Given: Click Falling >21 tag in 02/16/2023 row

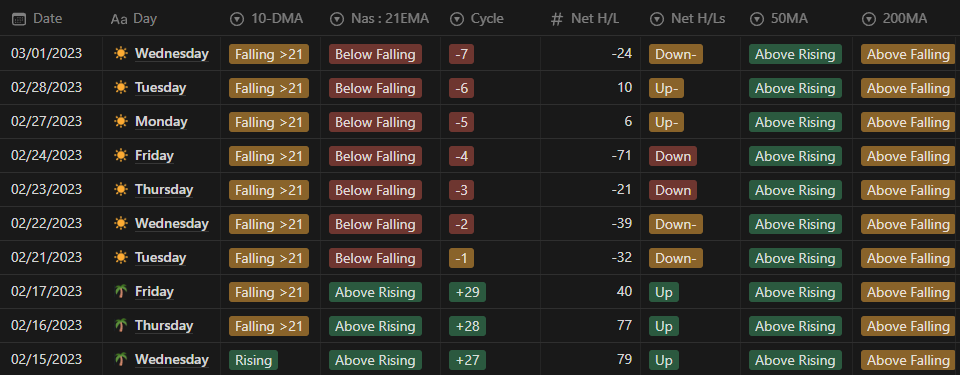Looking at the screenshot, I should [269, 326].
